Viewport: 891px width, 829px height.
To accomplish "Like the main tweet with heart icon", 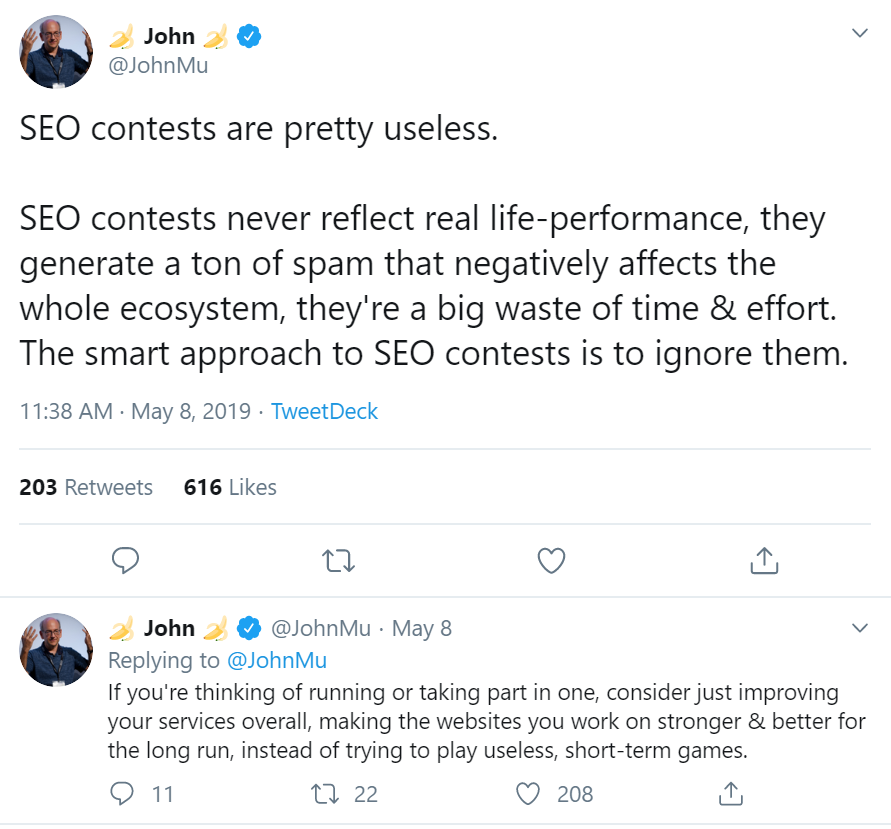I will pyautogui.click(x=551, y=561).
